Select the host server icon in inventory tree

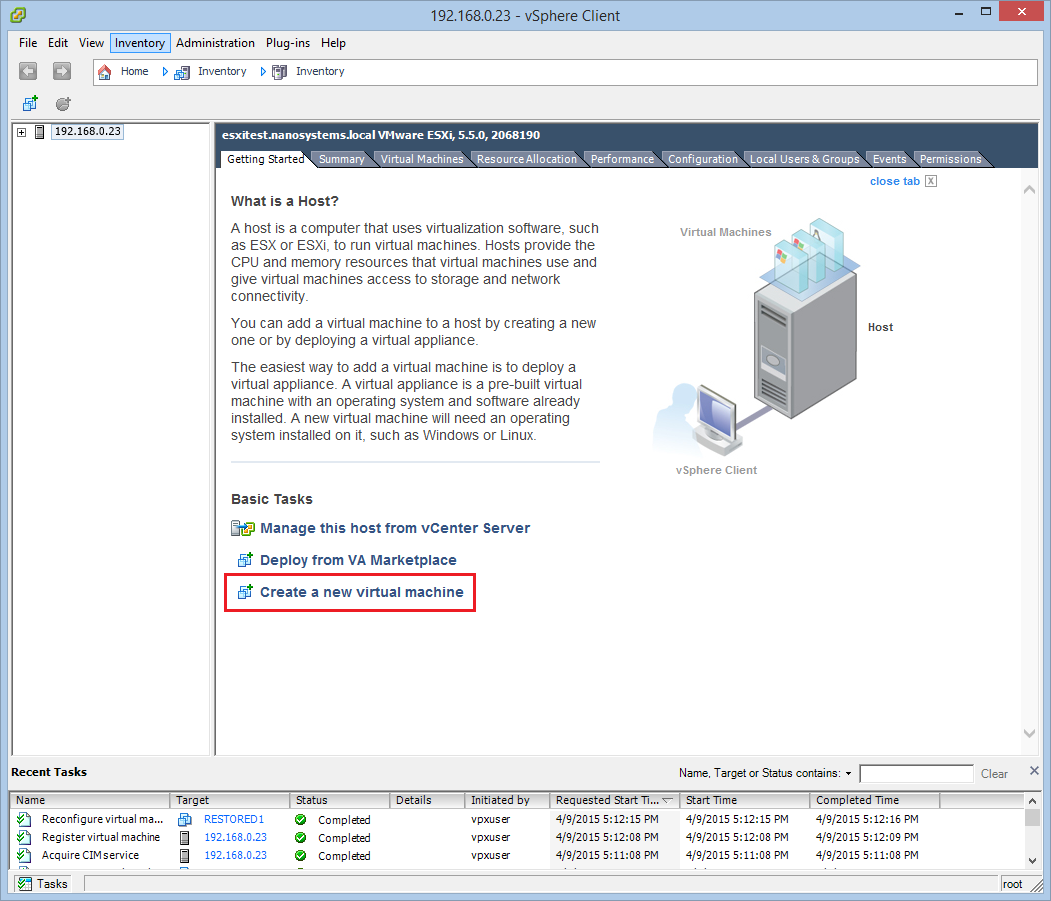click(x=40, y=132)
